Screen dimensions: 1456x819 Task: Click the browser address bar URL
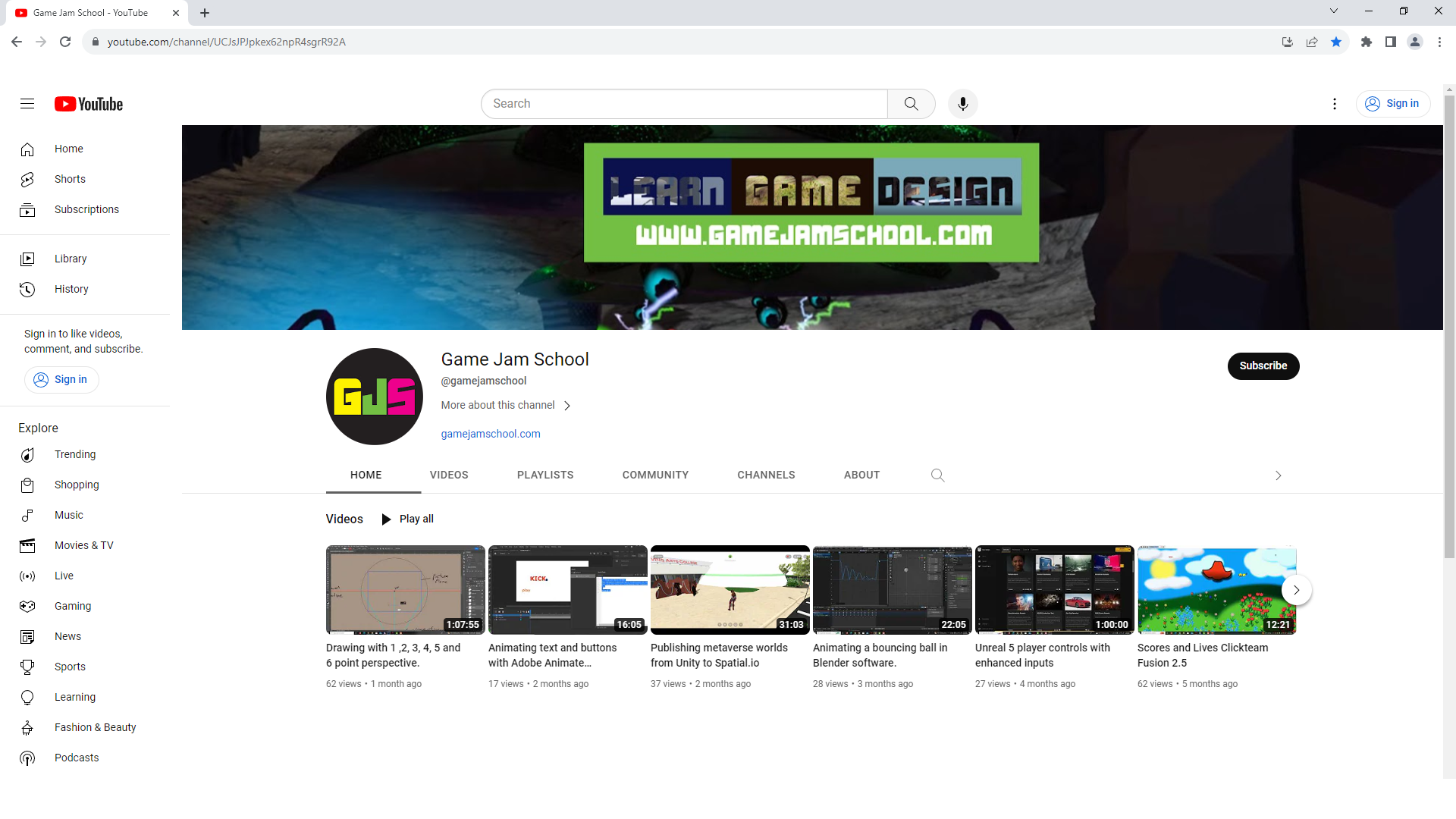pos(226,42)
